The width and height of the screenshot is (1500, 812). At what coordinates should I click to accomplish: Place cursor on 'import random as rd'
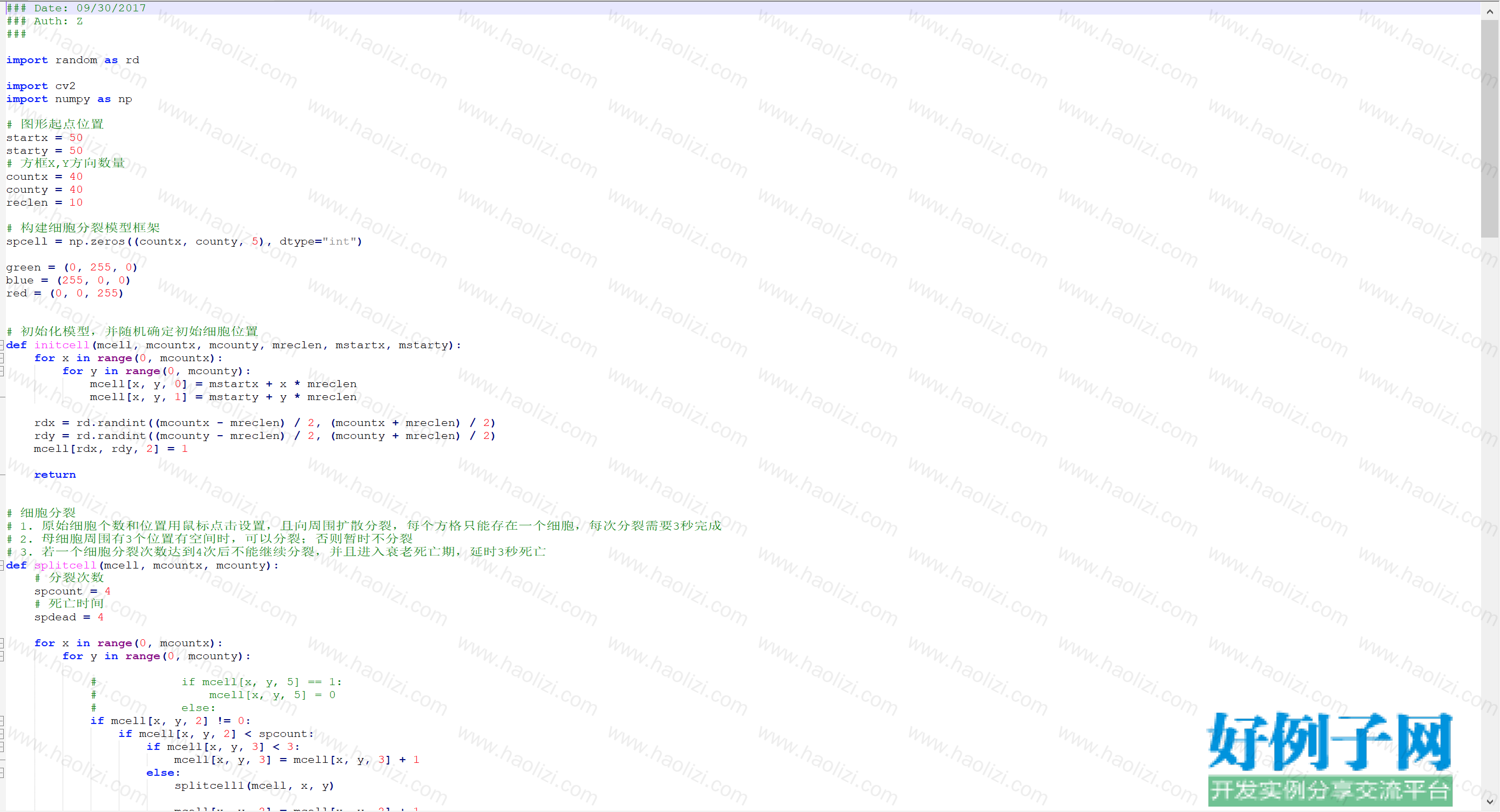point(73,60)
